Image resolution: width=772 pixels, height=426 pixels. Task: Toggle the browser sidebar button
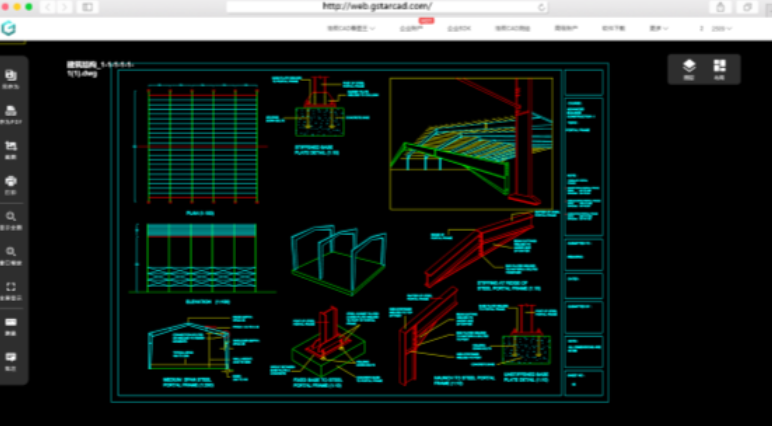87,6
